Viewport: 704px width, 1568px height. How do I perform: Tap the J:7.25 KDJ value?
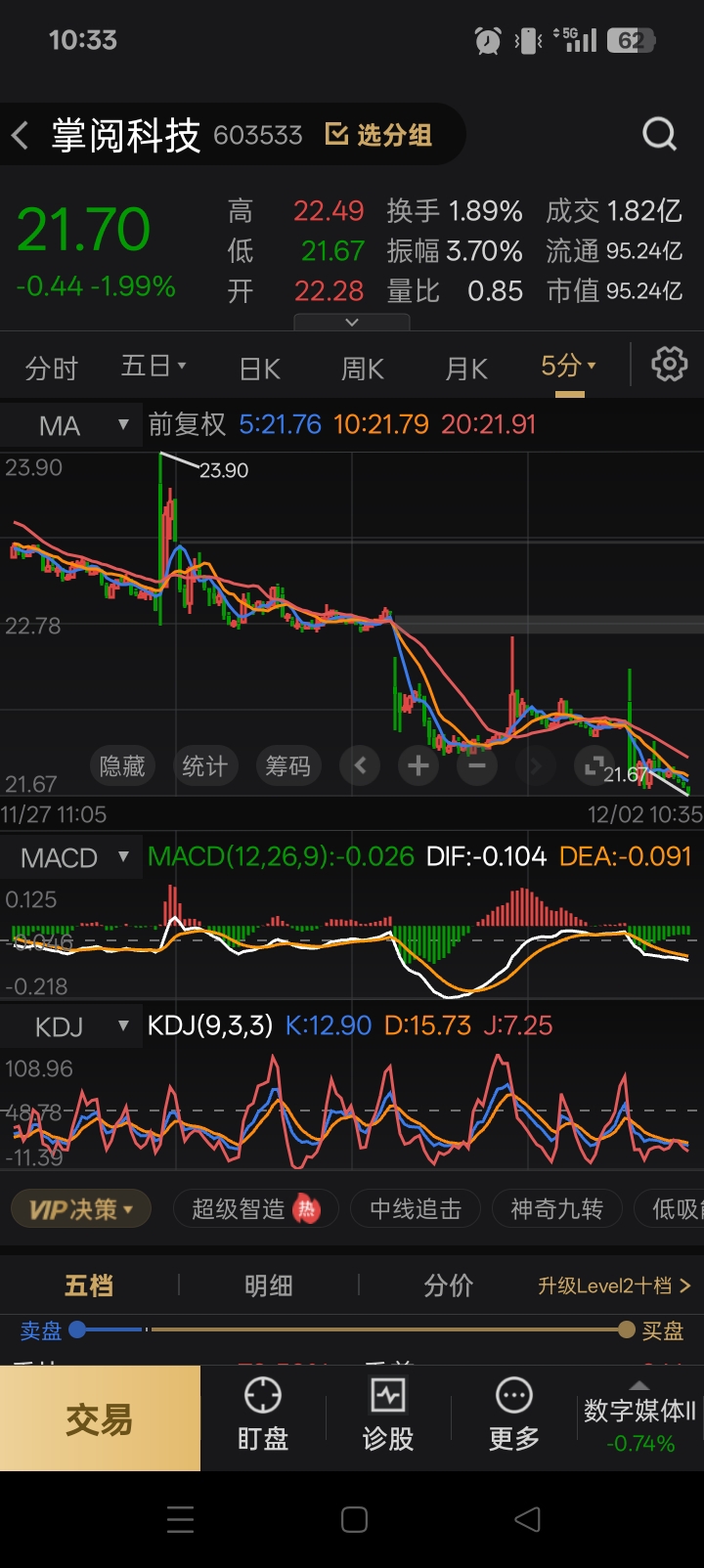pyautogui.click(x=518, y=1025)
